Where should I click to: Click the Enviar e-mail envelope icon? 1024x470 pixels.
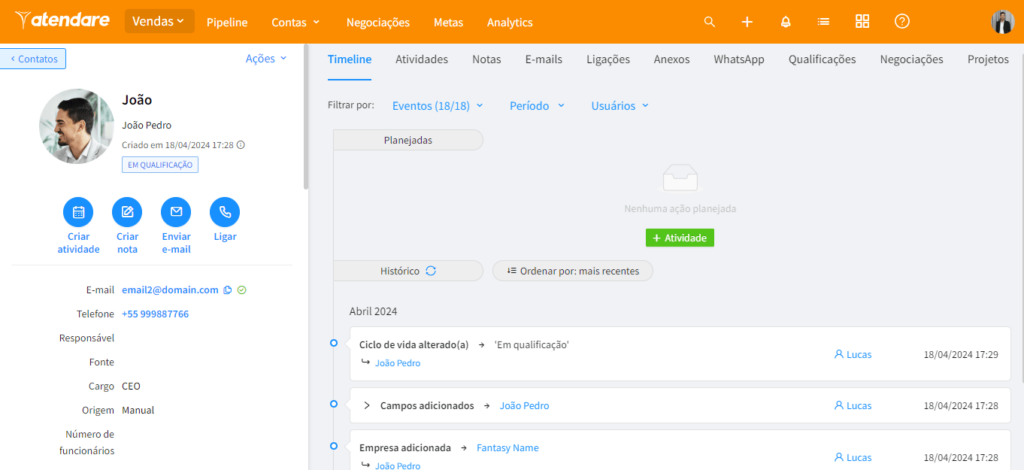click(176, 212)
